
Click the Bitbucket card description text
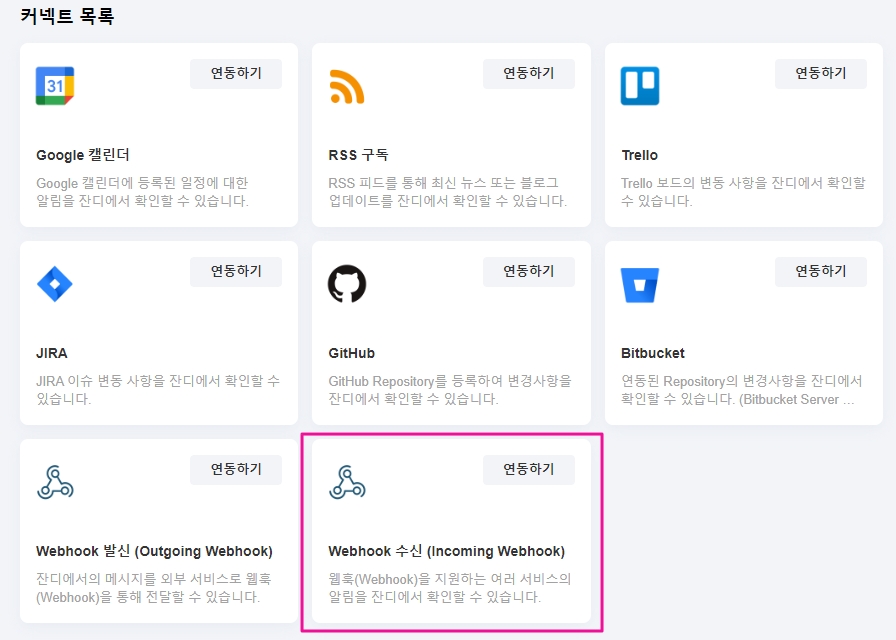coord(740,390)
